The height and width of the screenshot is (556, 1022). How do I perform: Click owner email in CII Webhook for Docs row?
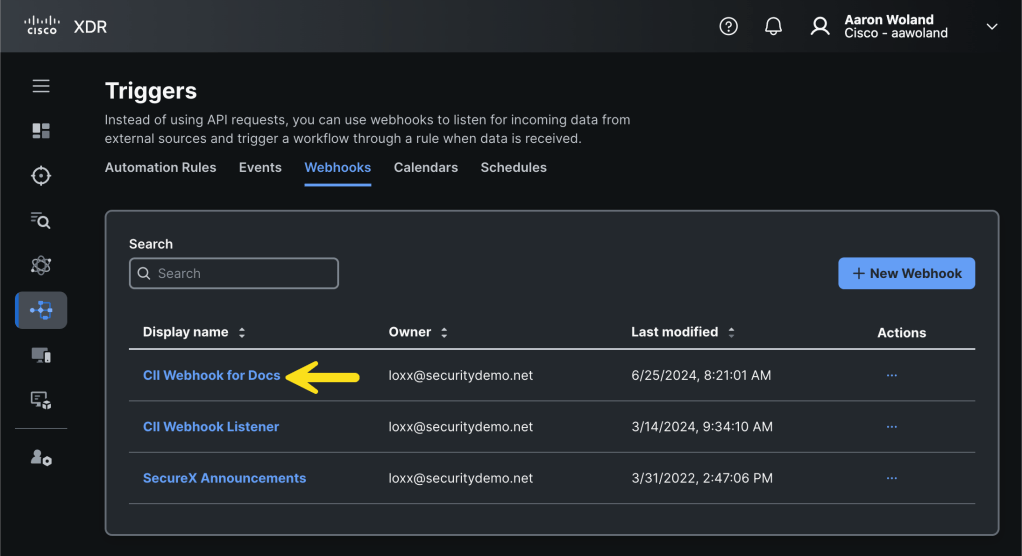pos(461,375)
